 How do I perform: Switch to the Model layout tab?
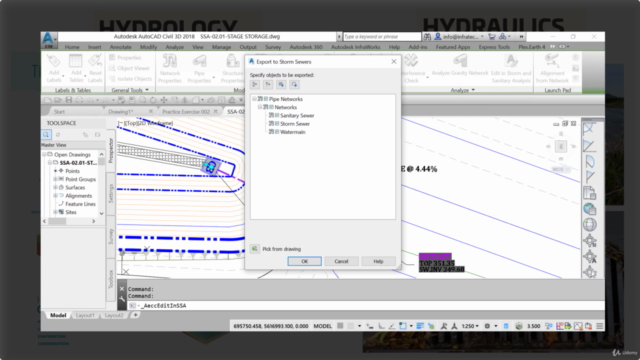[x=58, y=316]
